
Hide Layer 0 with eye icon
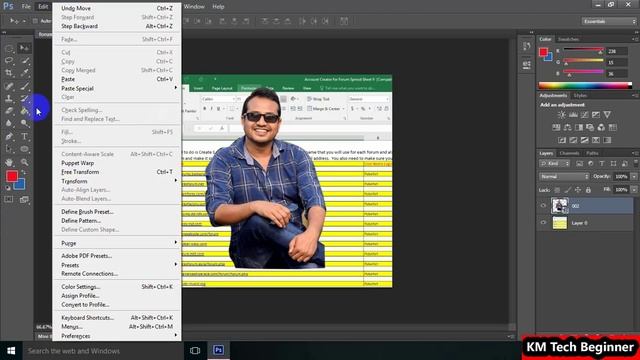pyautogui.click(x=543, y=223)
